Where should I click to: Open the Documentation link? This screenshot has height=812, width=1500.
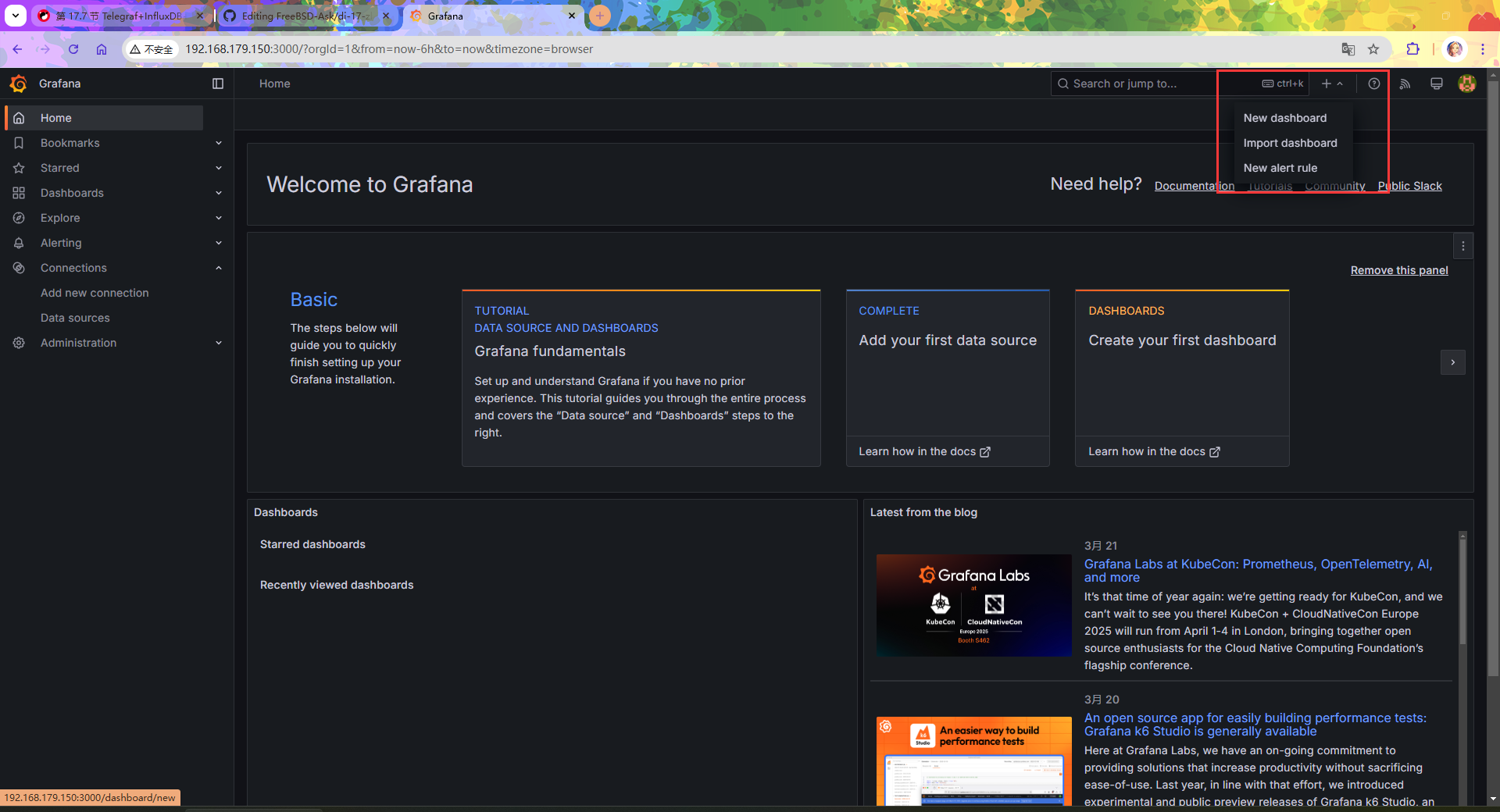tap(1194, 186)
